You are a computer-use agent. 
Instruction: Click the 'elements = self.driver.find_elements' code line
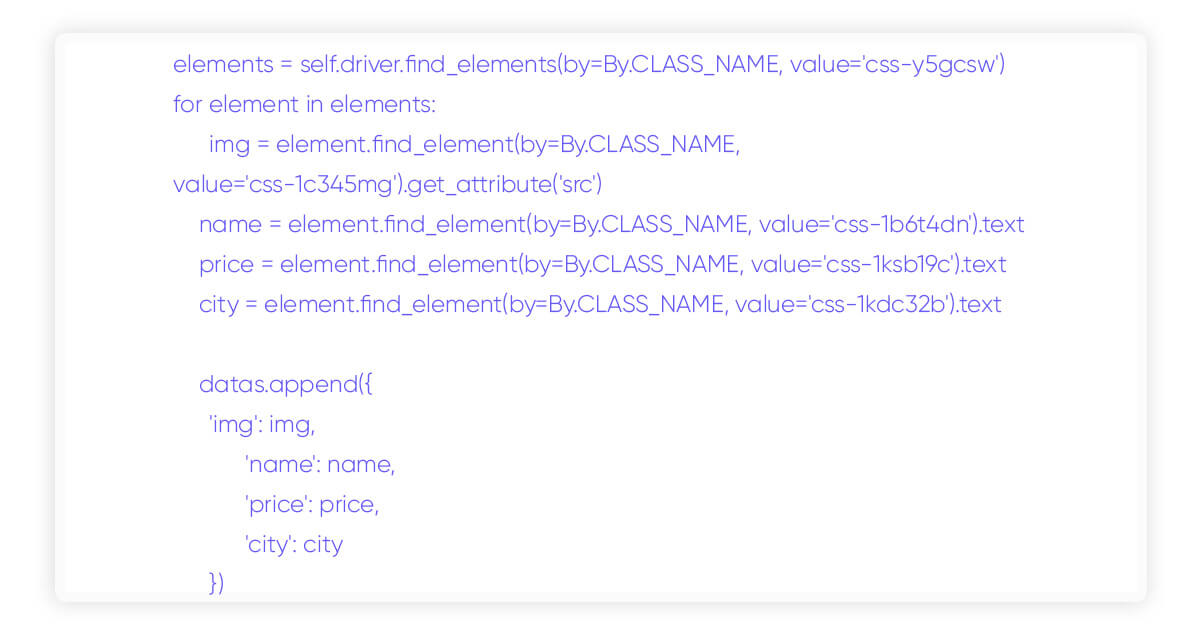coord(589,65)
